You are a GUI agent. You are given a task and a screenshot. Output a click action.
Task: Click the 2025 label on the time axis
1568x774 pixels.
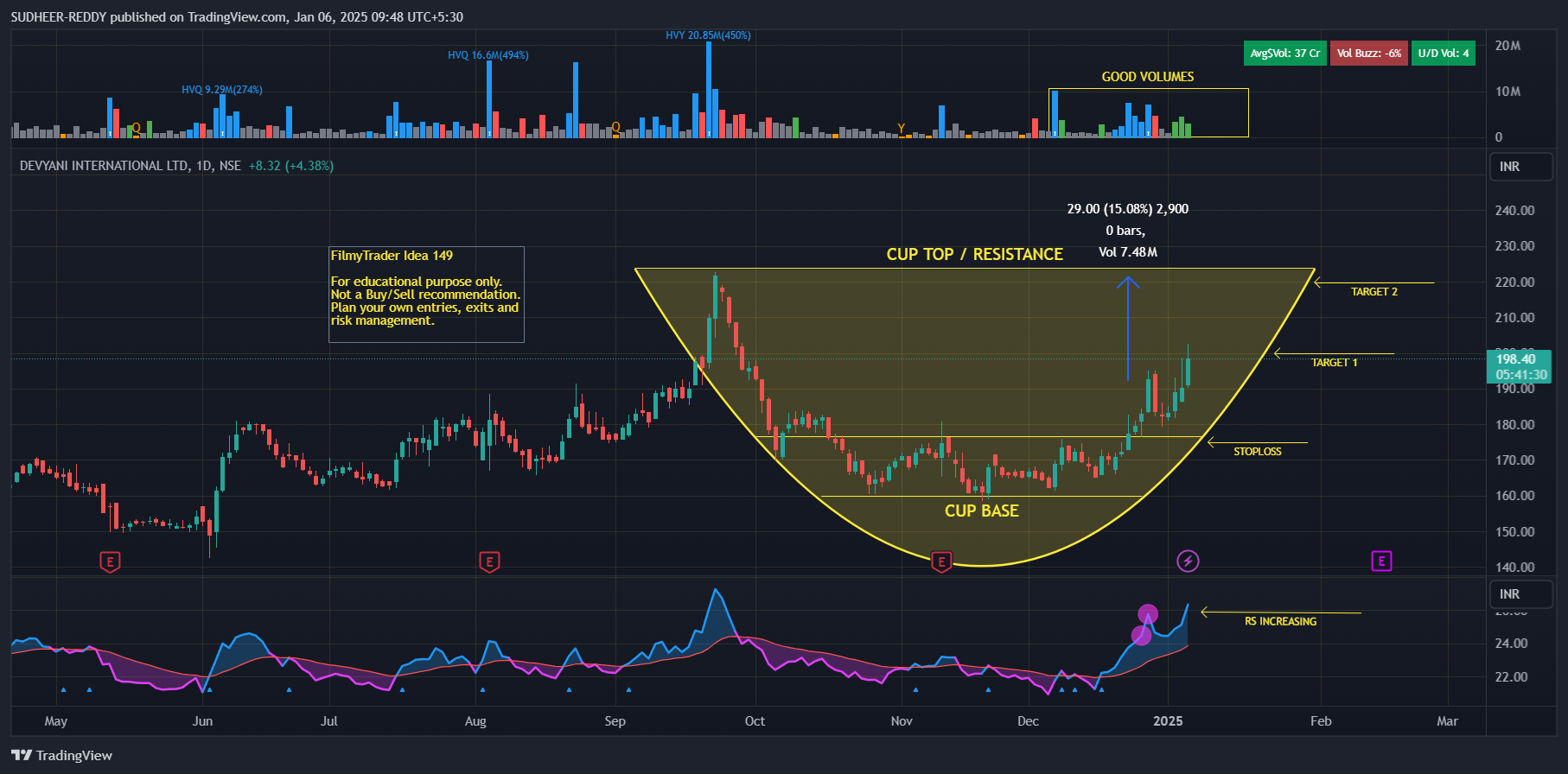[x=1168, y=721]
